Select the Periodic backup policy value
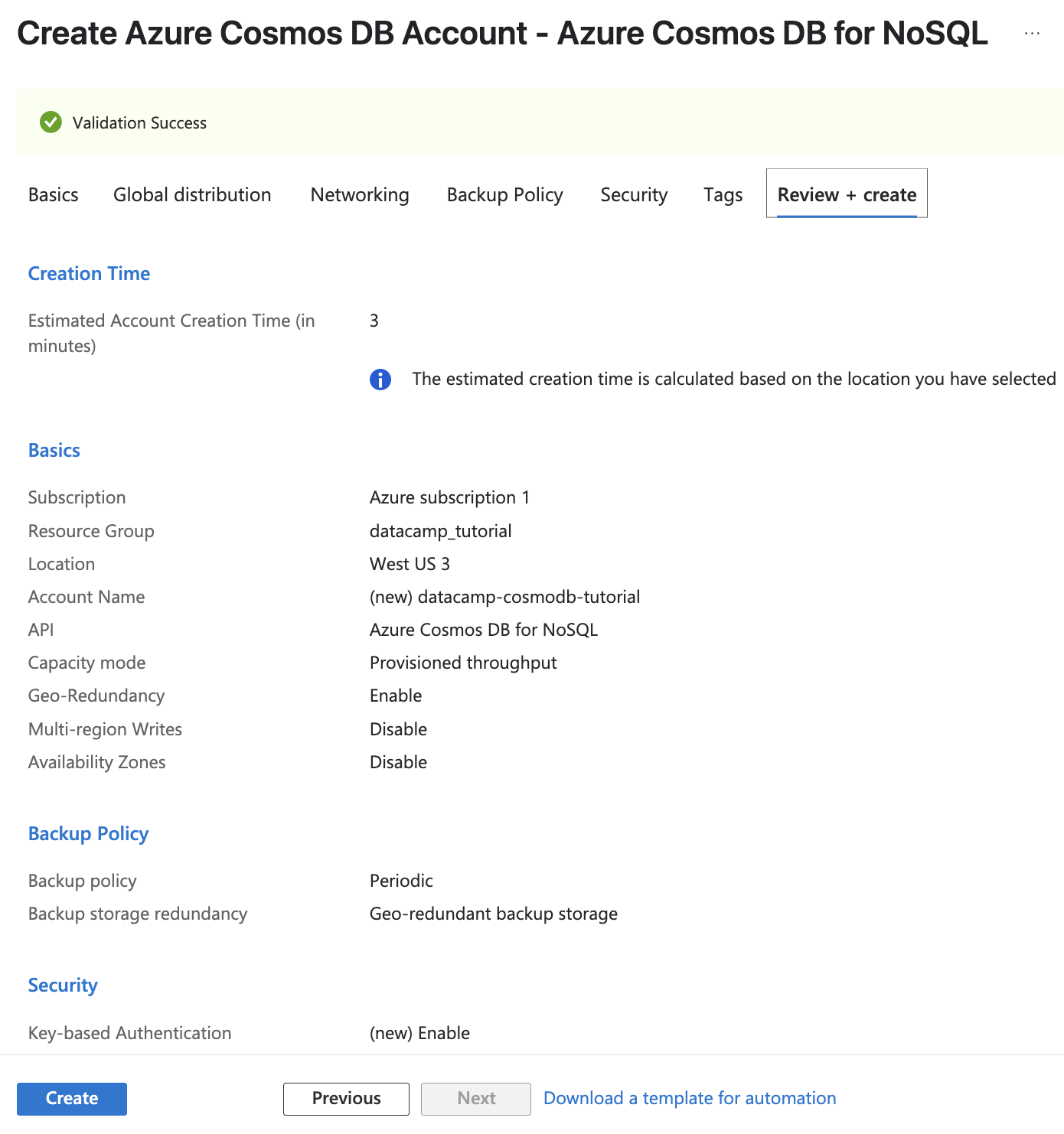Viewport: 1064px width, 1134px height. click(x=401, y=881)
